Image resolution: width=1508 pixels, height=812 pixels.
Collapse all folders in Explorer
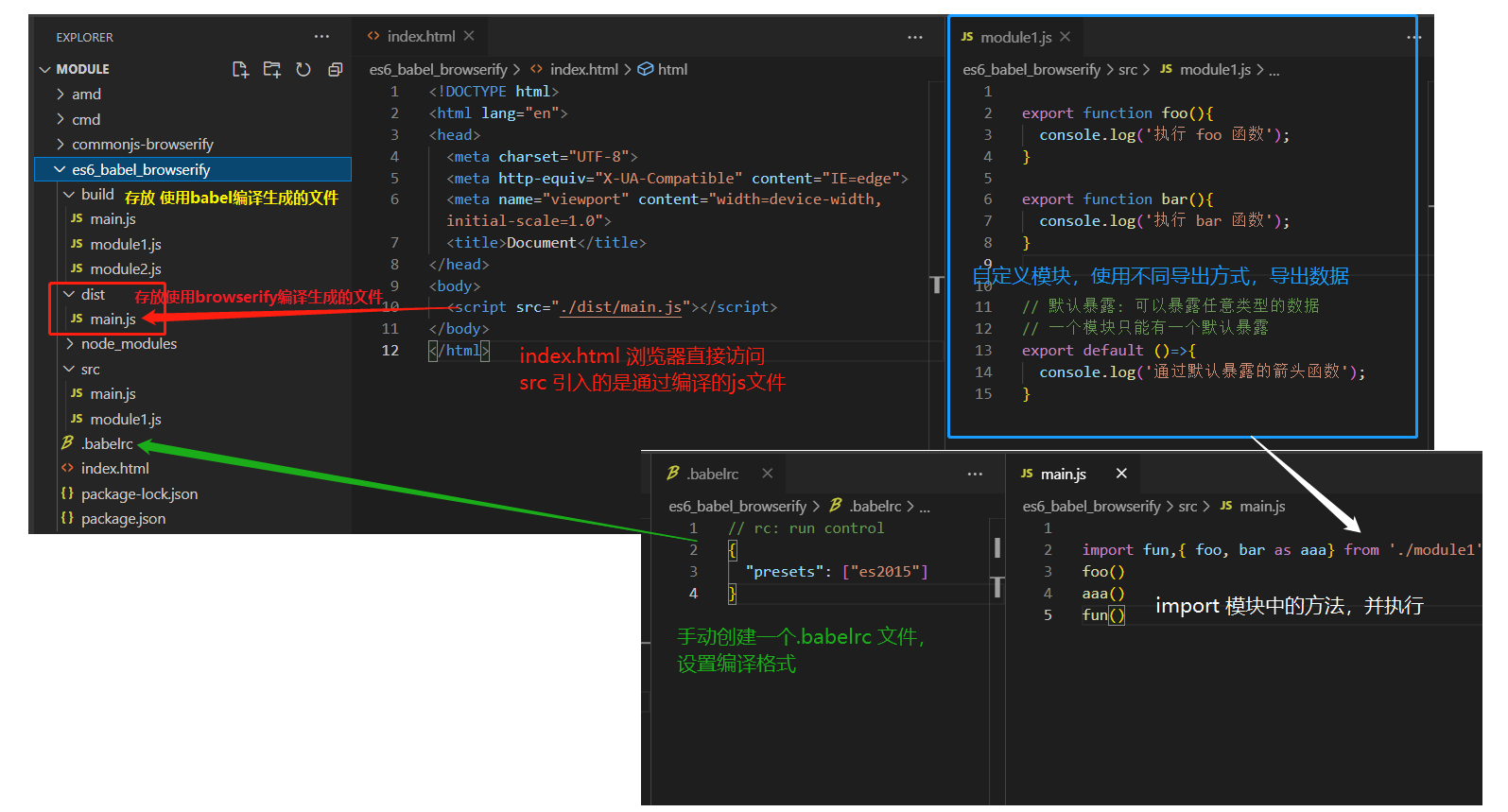(335, 69)
